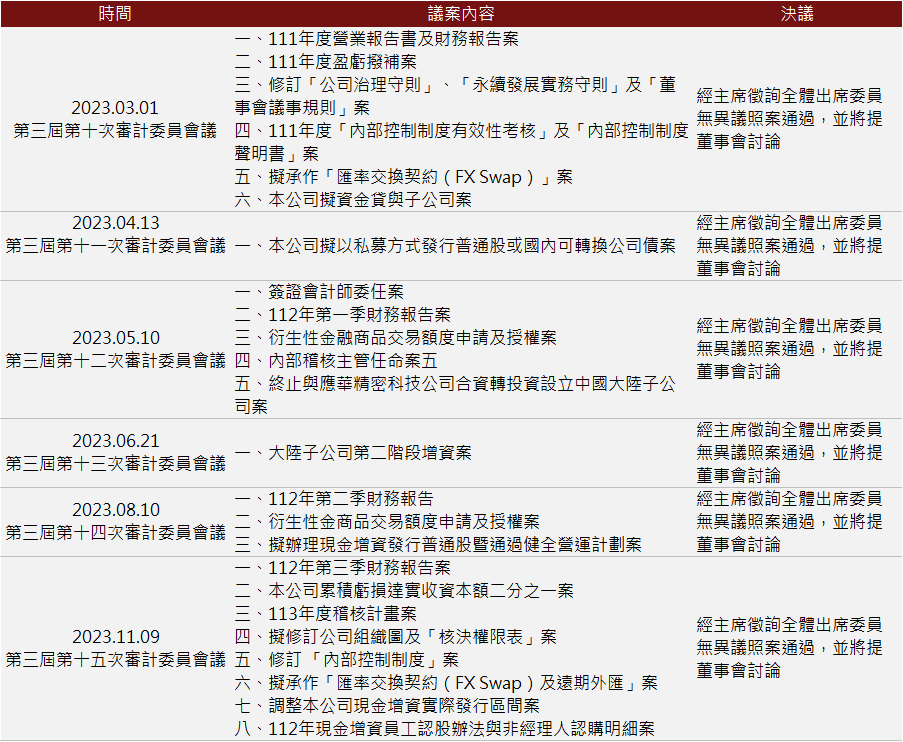Select the date 2023.11.09
This screenshot has width=903, height=742.
[x=115, y=637]
